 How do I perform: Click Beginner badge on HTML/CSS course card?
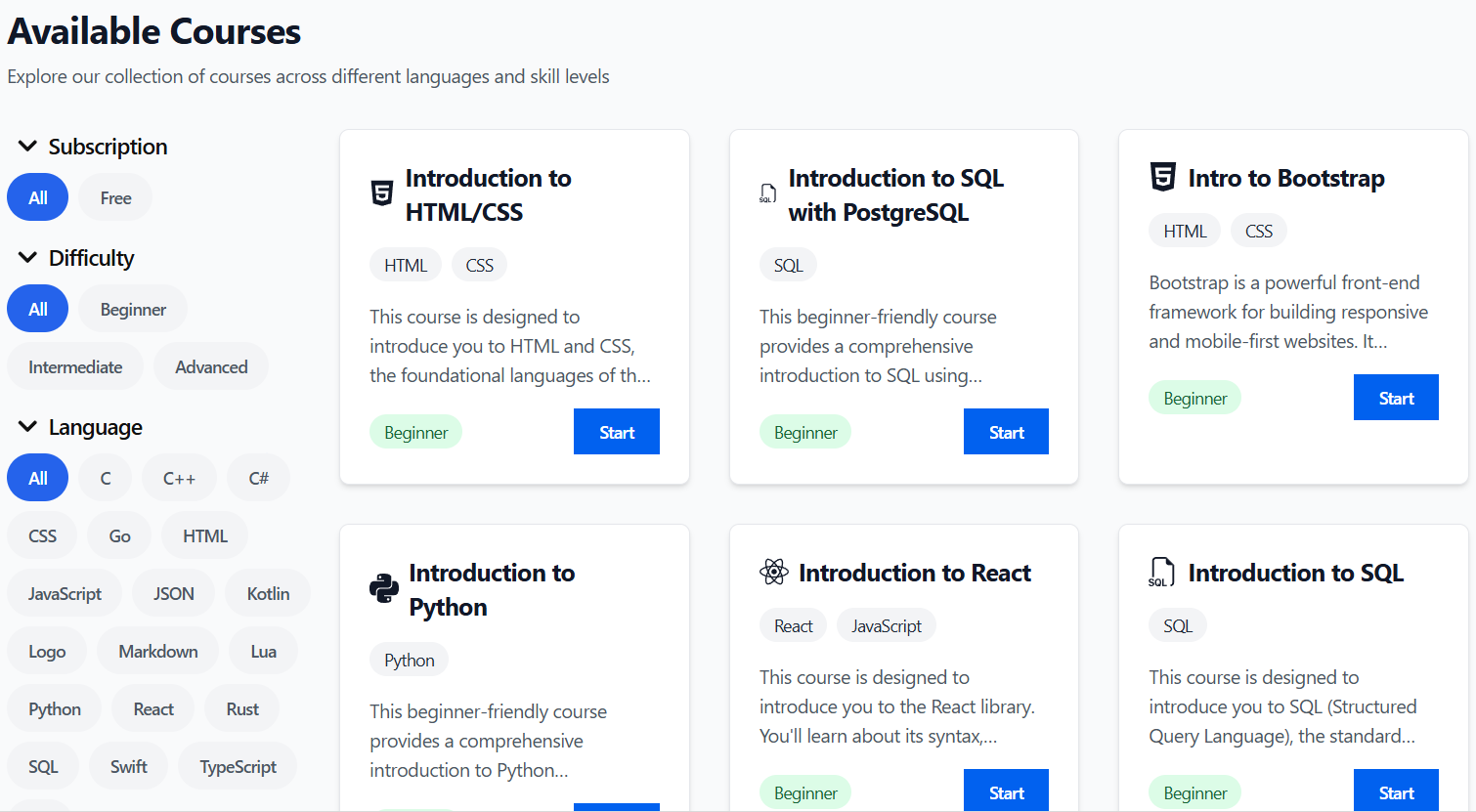pos(415,432)
